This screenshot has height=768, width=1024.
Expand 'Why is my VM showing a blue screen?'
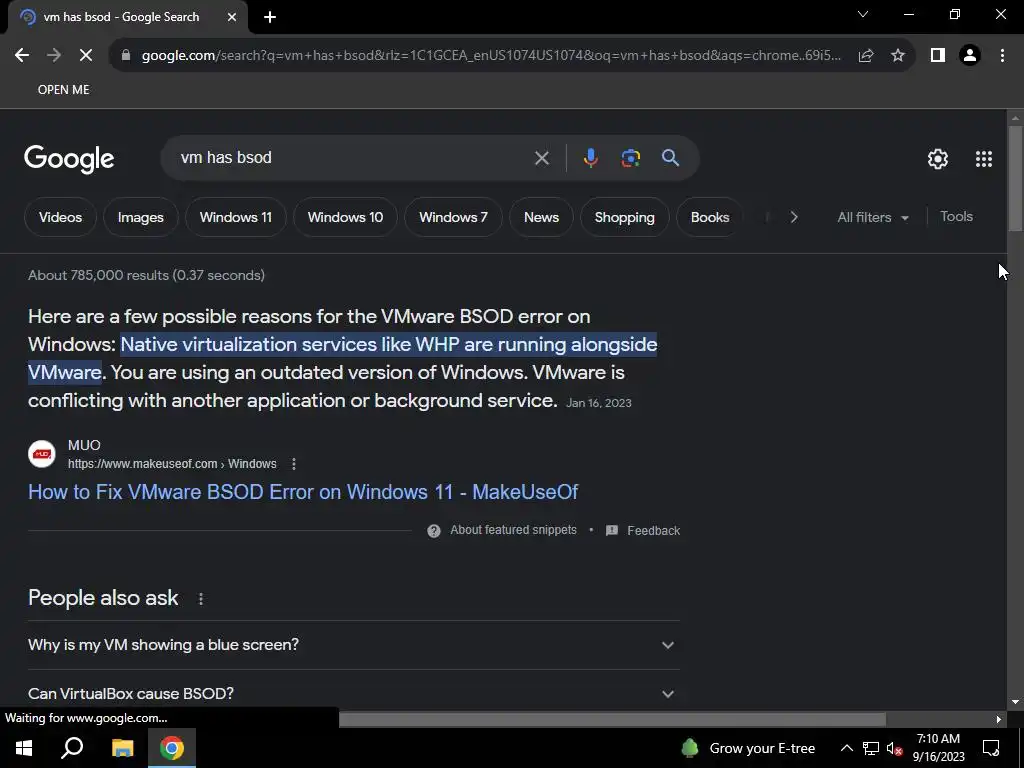pos(353,645)
